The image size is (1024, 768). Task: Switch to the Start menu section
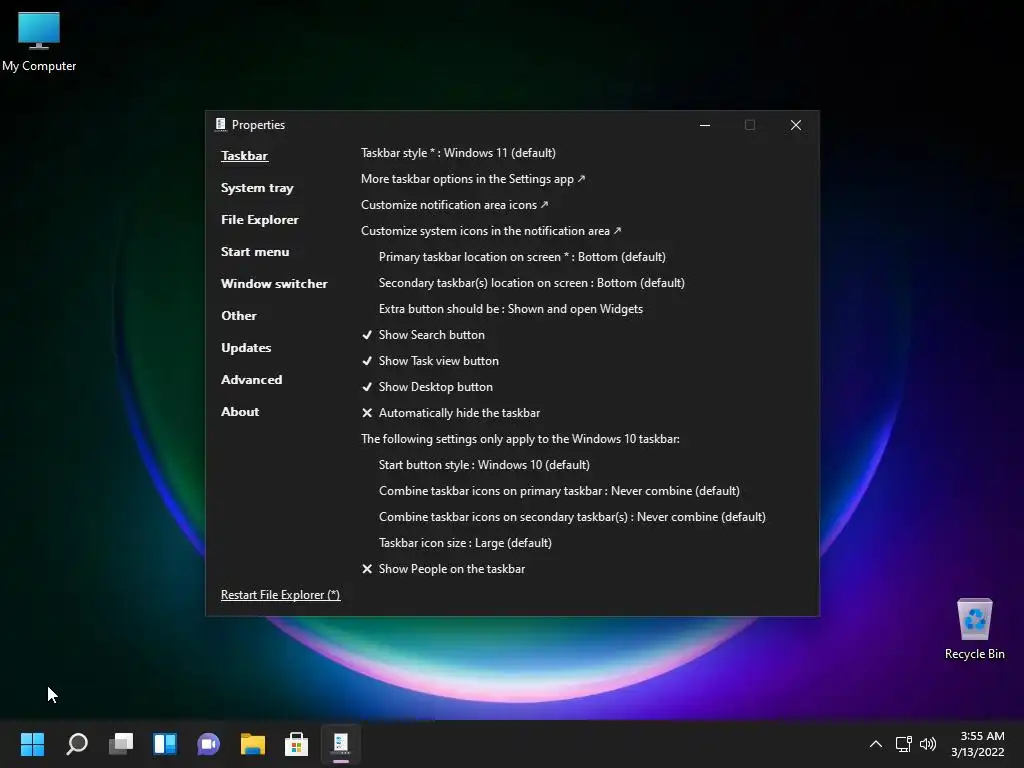pyautogui.click(x=255, y=252)
